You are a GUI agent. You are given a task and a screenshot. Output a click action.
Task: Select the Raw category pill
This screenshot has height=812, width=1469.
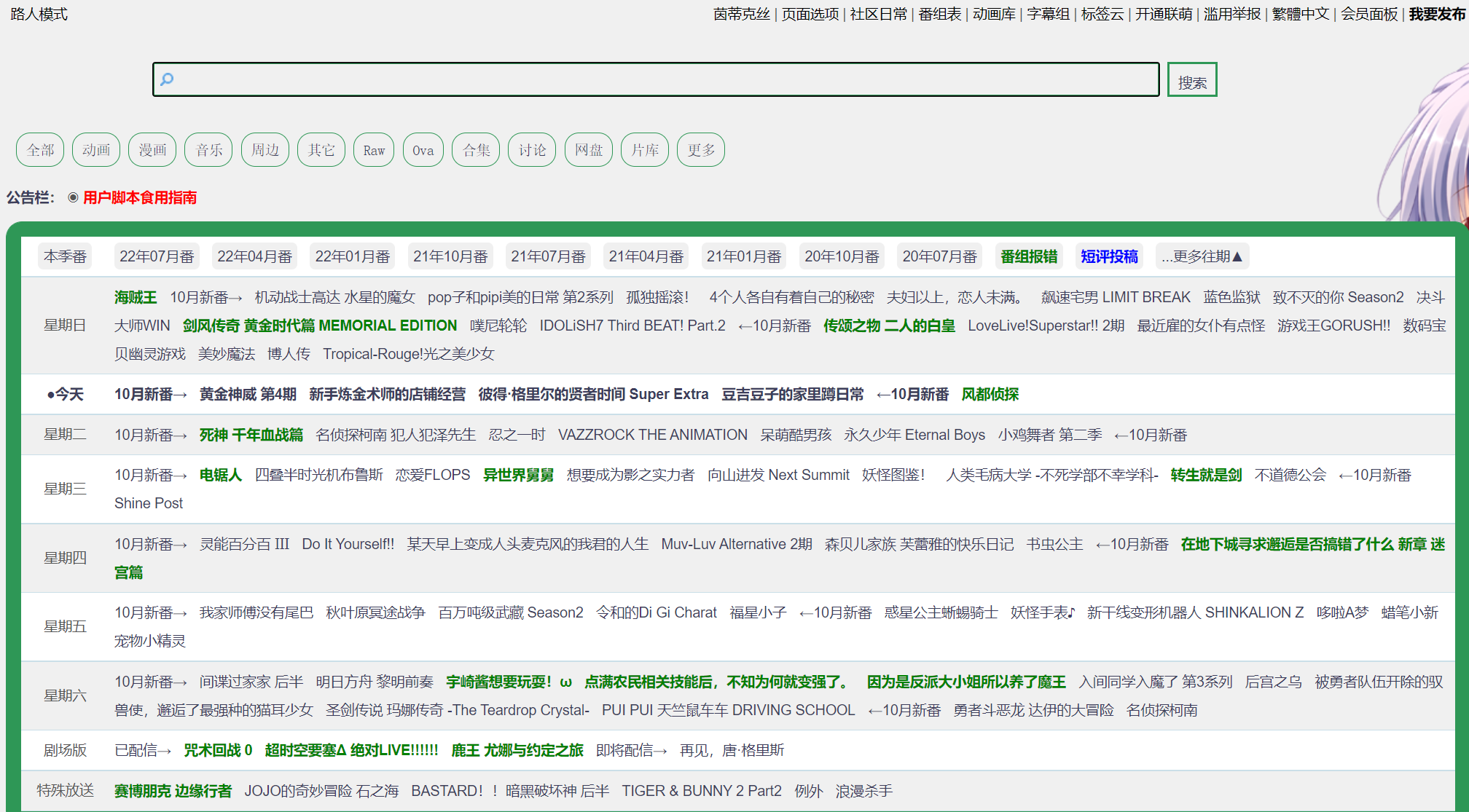[374, 150]
